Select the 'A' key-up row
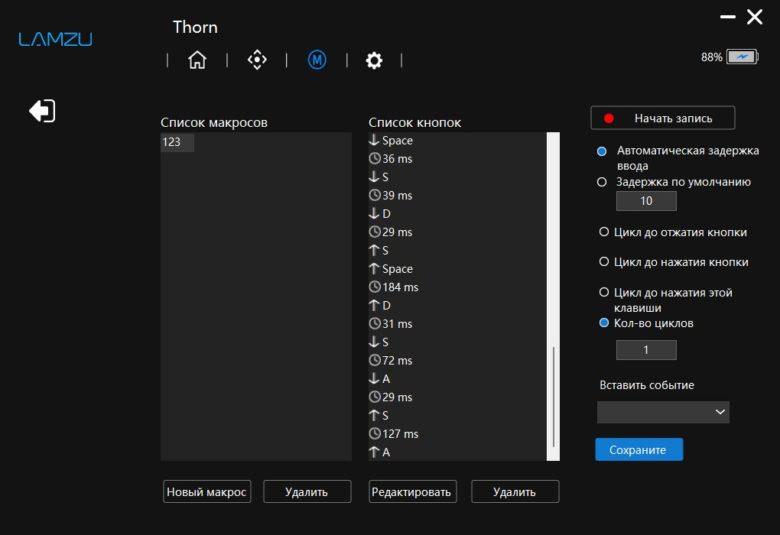This screenshot has height=535, width=780. [x=457, y=452]
